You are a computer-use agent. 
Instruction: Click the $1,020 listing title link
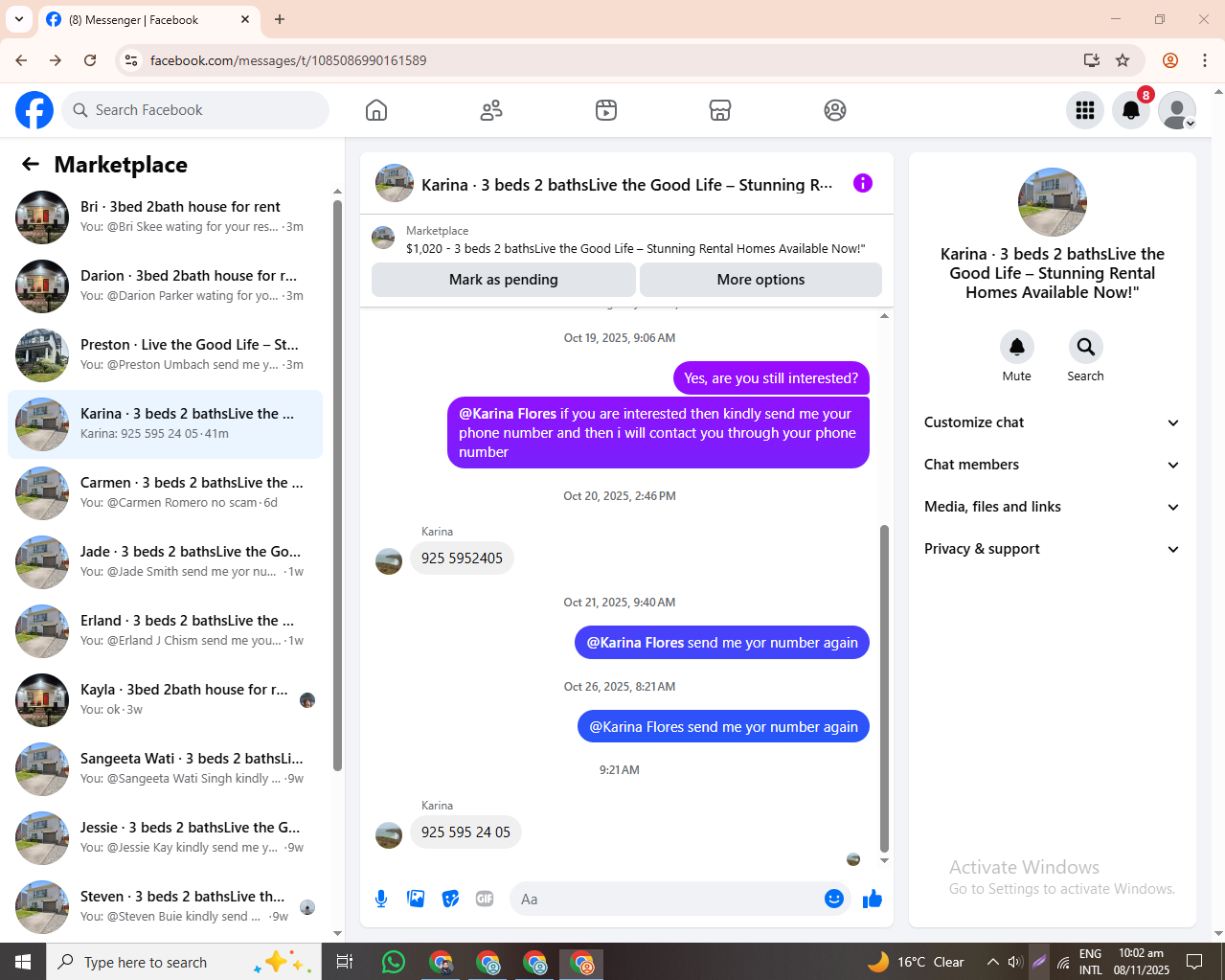tap(635, 248)
